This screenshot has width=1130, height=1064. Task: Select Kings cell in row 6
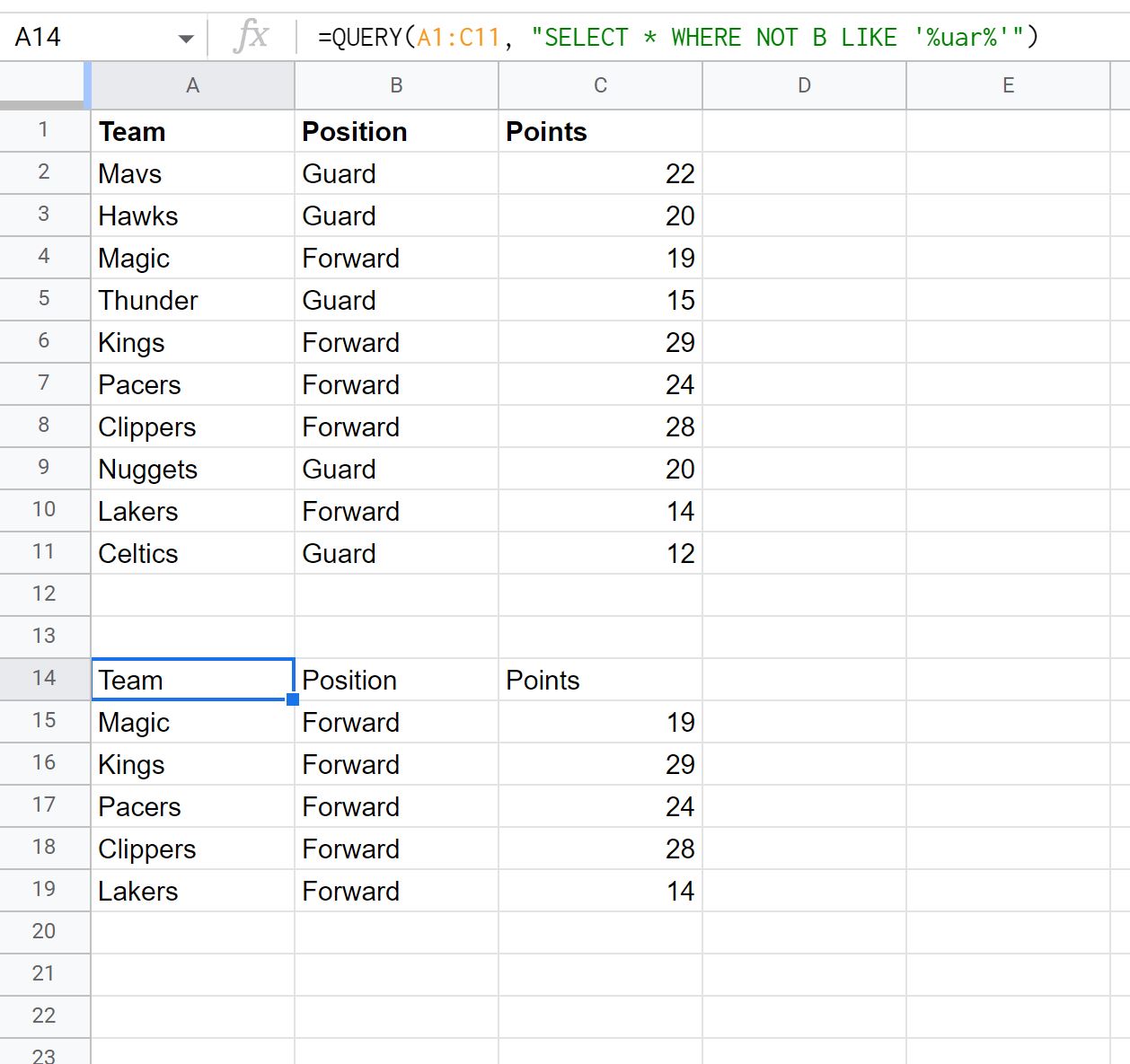(193, 342)
